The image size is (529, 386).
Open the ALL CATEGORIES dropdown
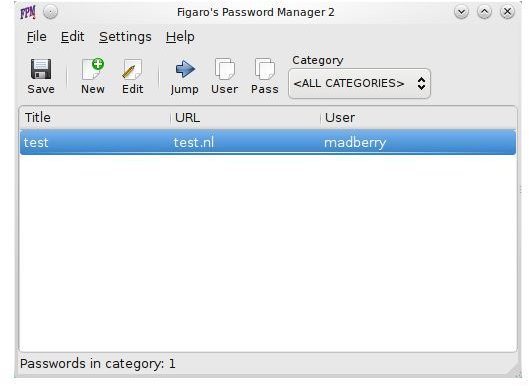pos(359,83)
